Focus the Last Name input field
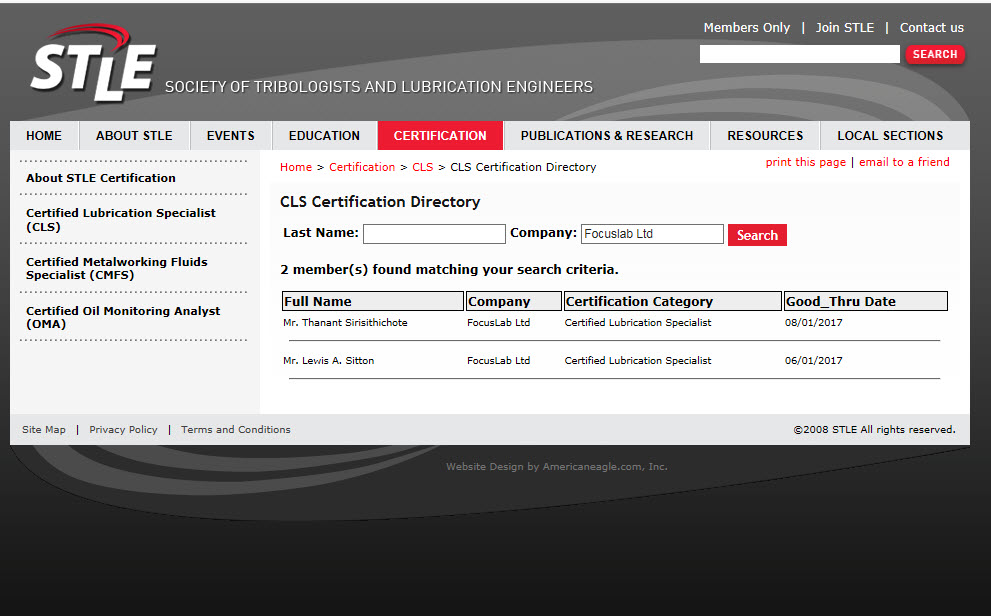This screenshot has width=991, height=616. point(434,234)
